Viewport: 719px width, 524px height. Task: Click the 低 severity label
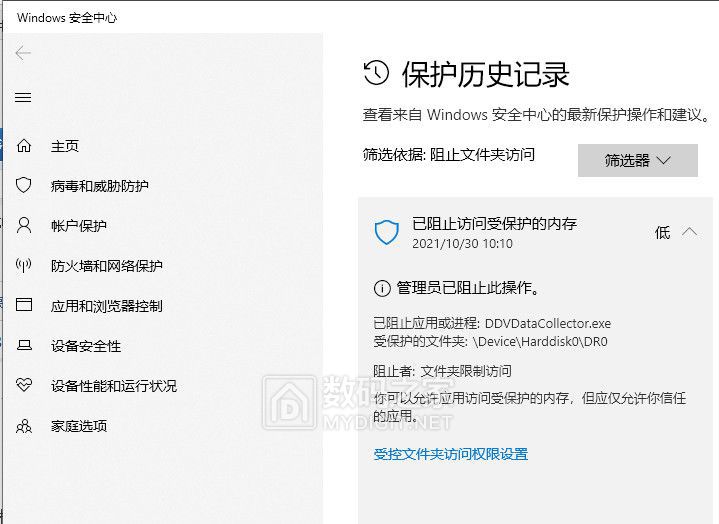pos(662,232)
